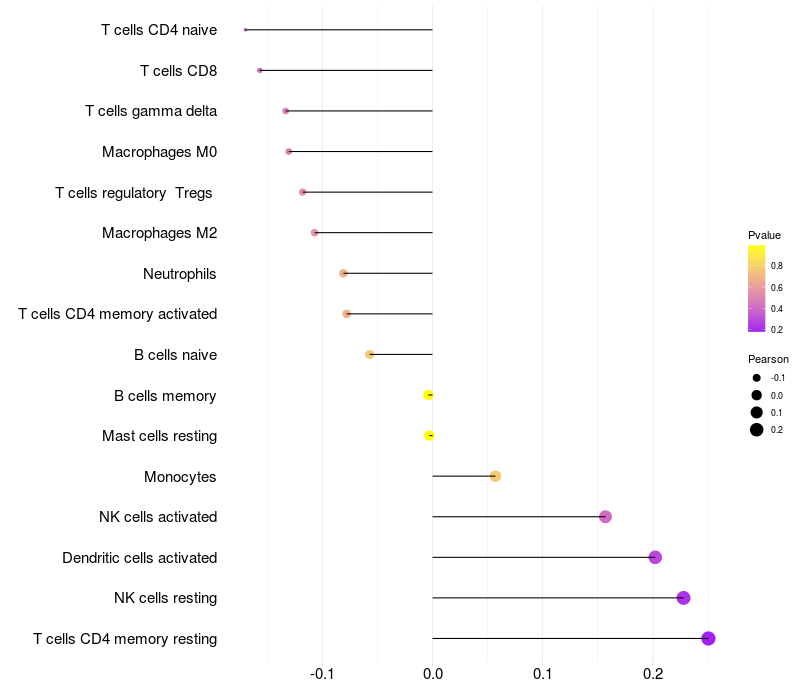The height and width of the screenshot is (700, 800).
Task: Click the Neutrophils data point
Action: coord(343,273)
